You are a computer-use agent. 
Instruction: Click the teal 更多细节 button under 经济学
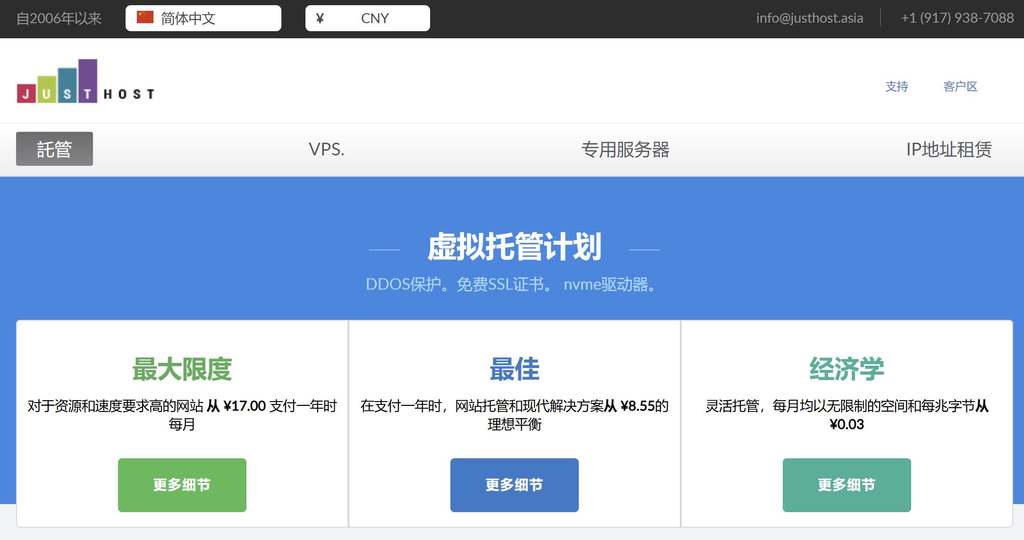click(x=846, y=484)
